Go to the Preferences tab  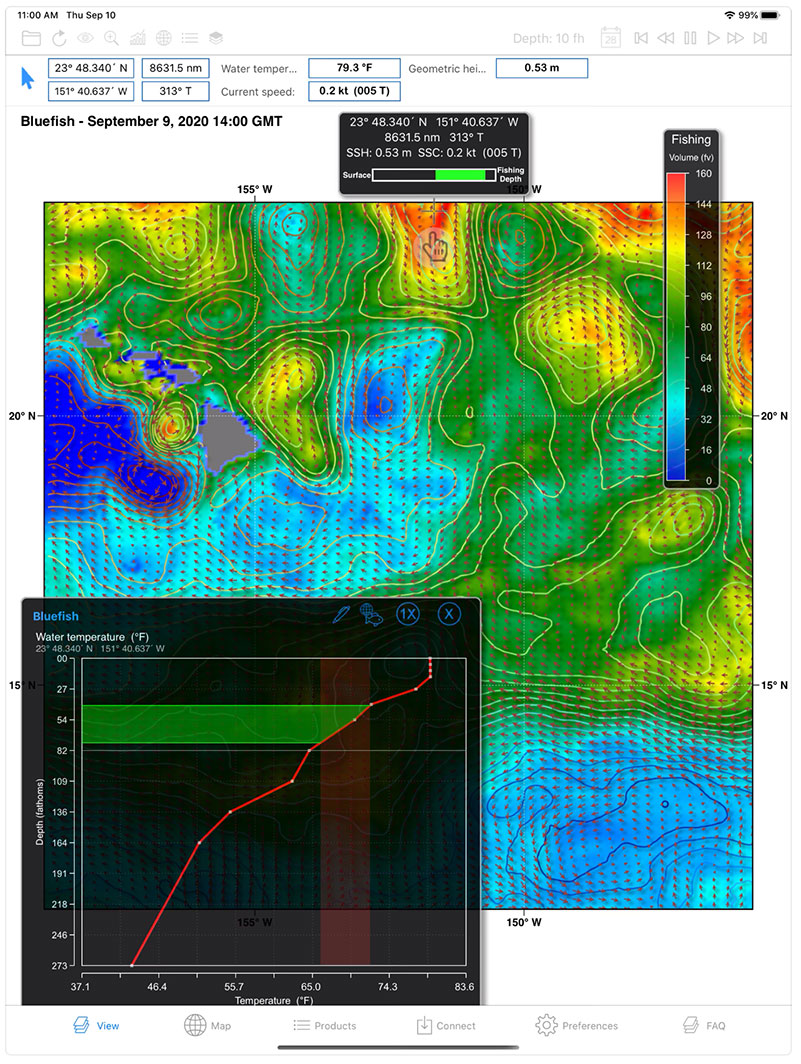pos(576,1025)
